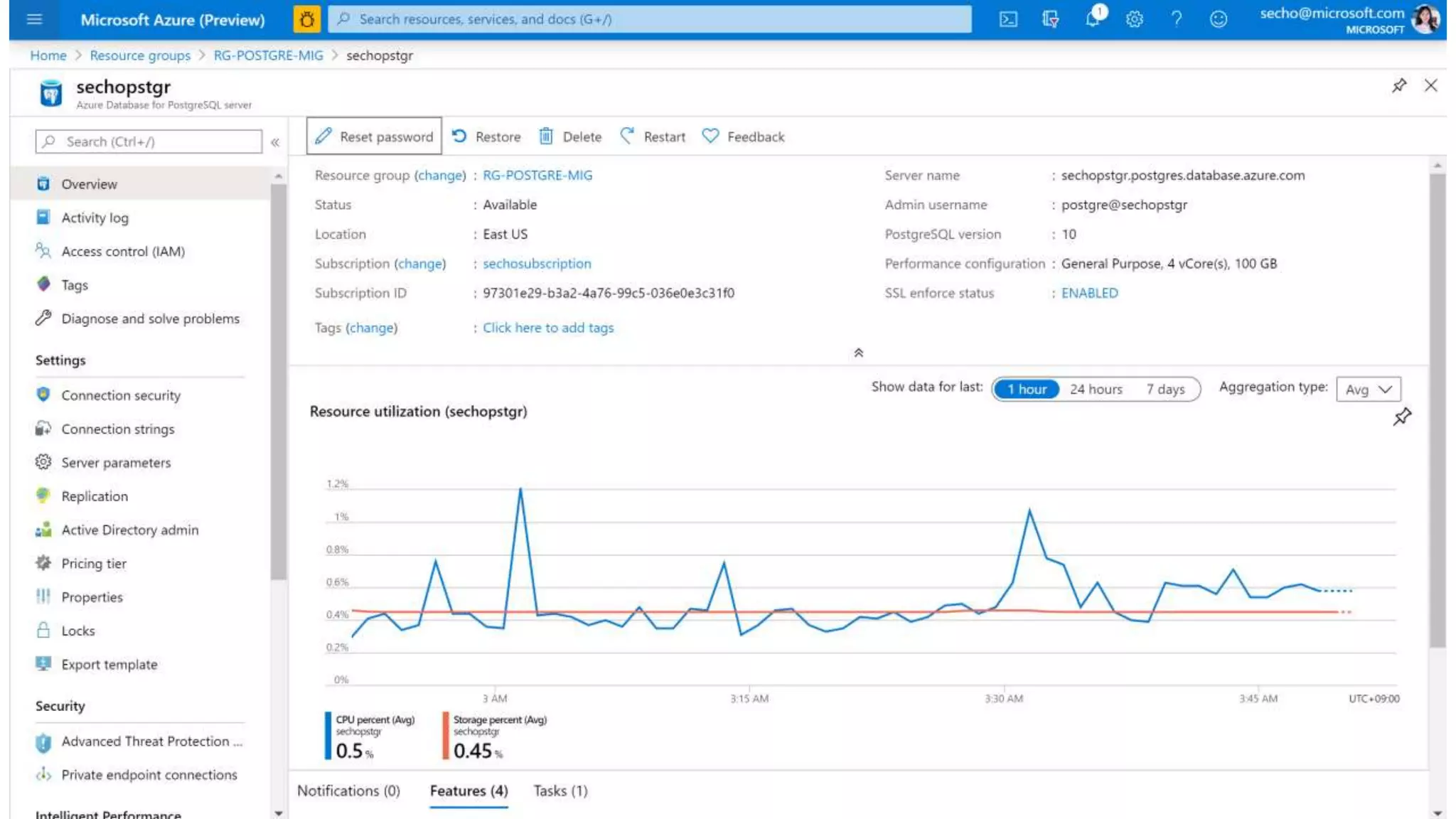Focus the side menu Search (Ctrl+/) box
The width and height of the screenshot is (1456, 819).
tap(149, 141)
